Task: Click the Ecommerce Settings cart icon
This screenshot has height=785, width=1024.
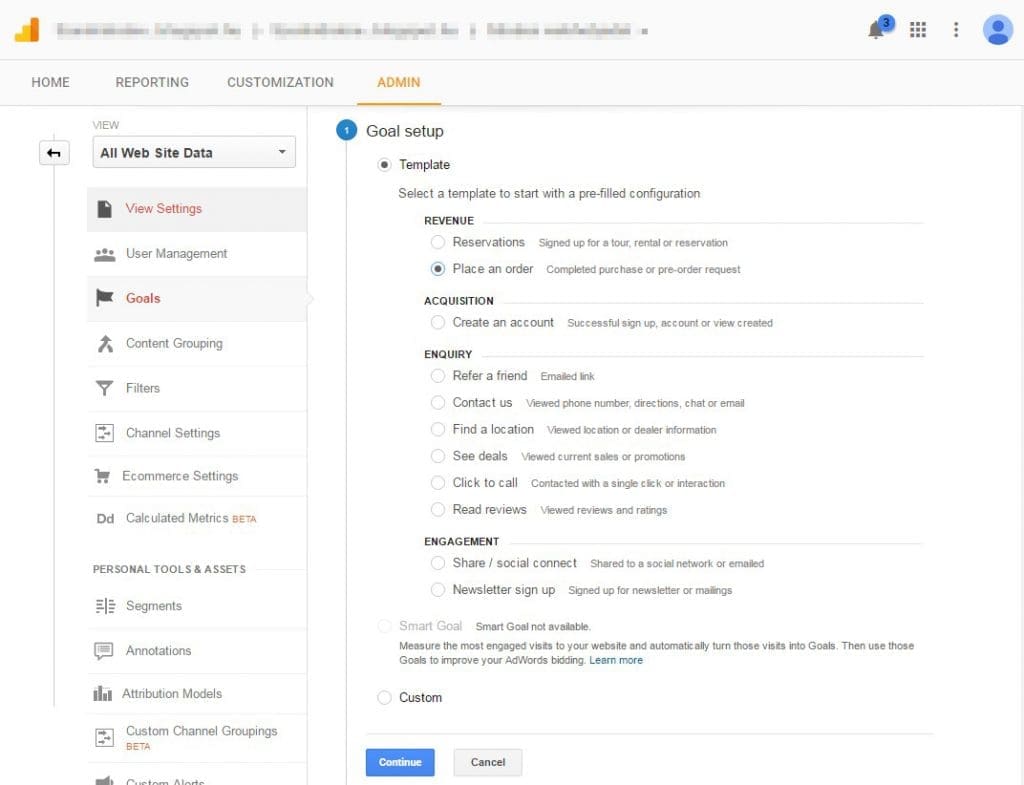Action: click(103, 476)
